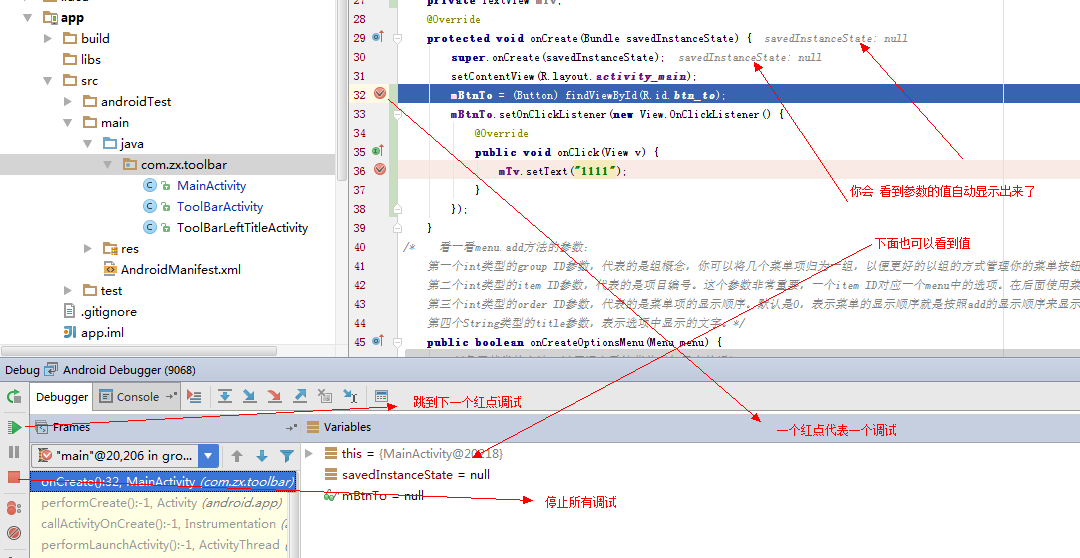Image resolution: width=1080 pixels, height=558 pixels.
Task: Open the "main"@20,206 thread dropdown
Action: (x=208, y=455)
